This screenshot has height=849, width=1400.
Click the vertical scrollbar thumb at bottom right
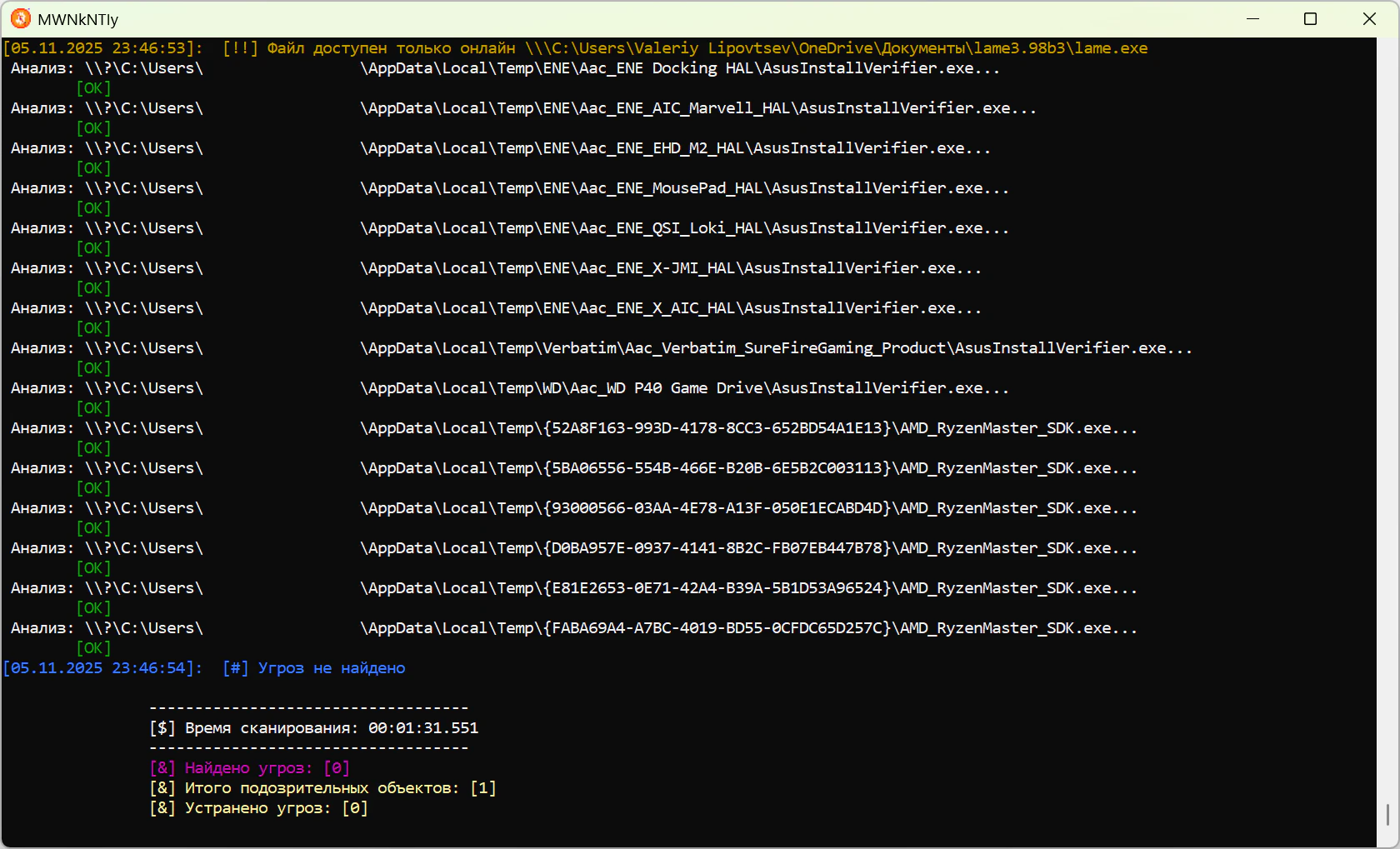coord(1387,814)
